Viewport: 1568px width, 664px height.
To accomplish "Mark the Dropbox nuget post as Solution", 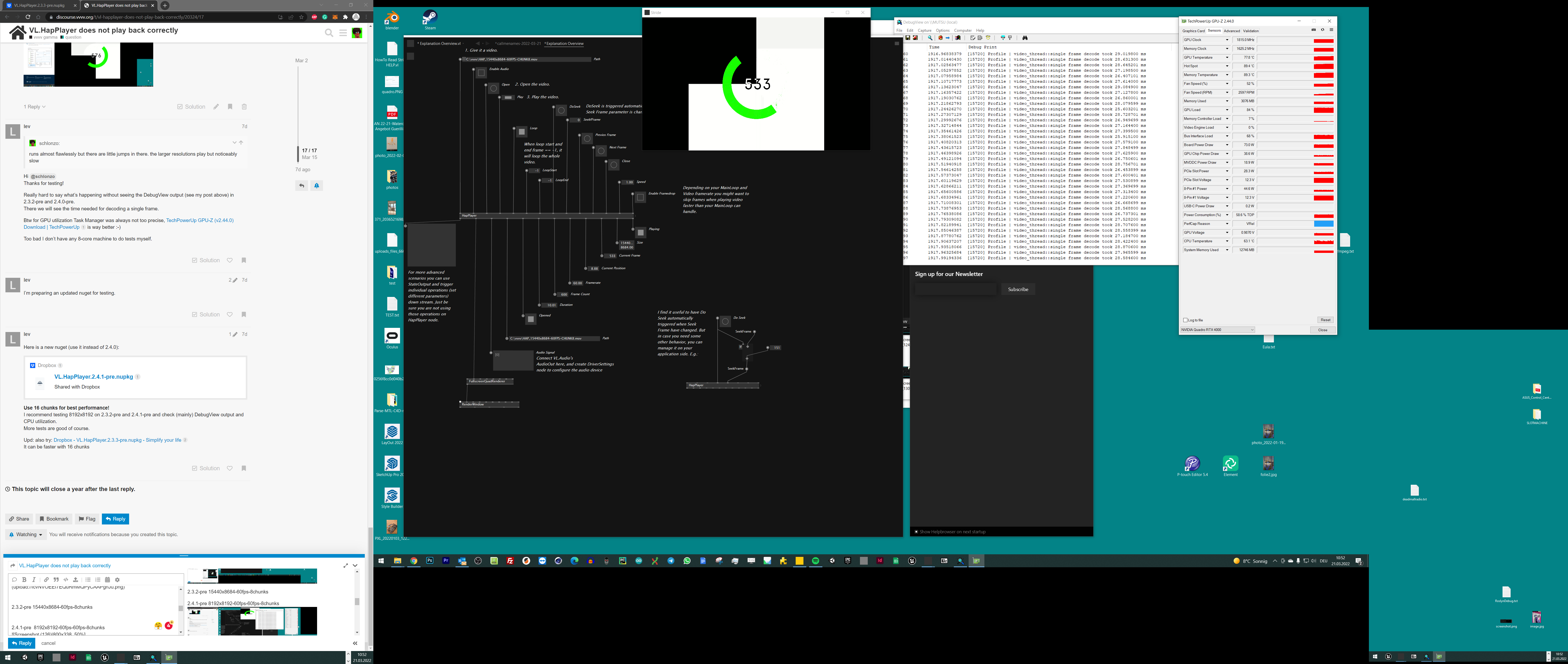I will click(206, 468).
